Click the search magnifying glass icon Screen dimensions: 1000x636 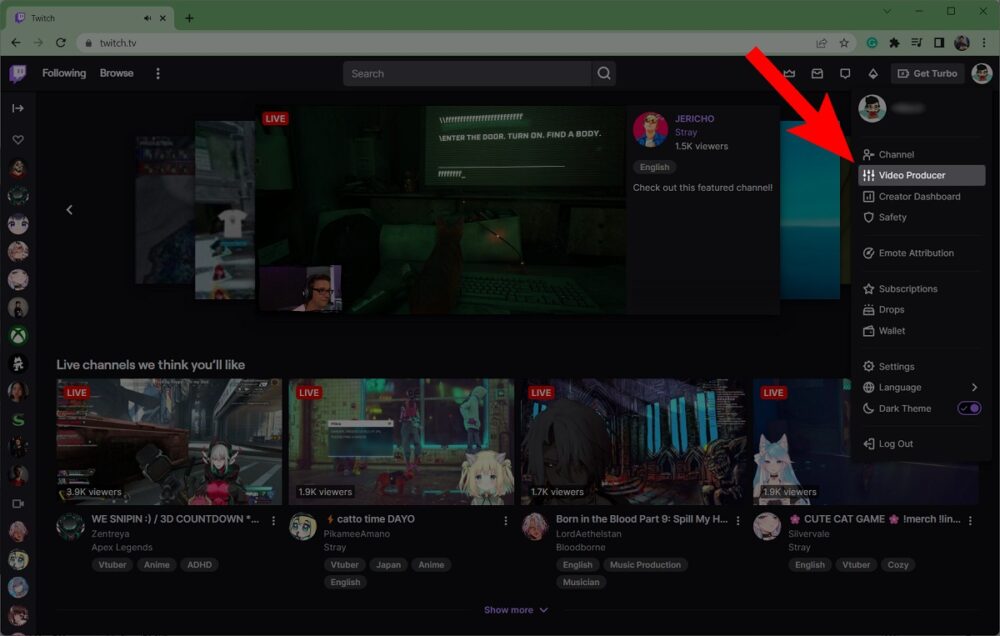point(604,73)
